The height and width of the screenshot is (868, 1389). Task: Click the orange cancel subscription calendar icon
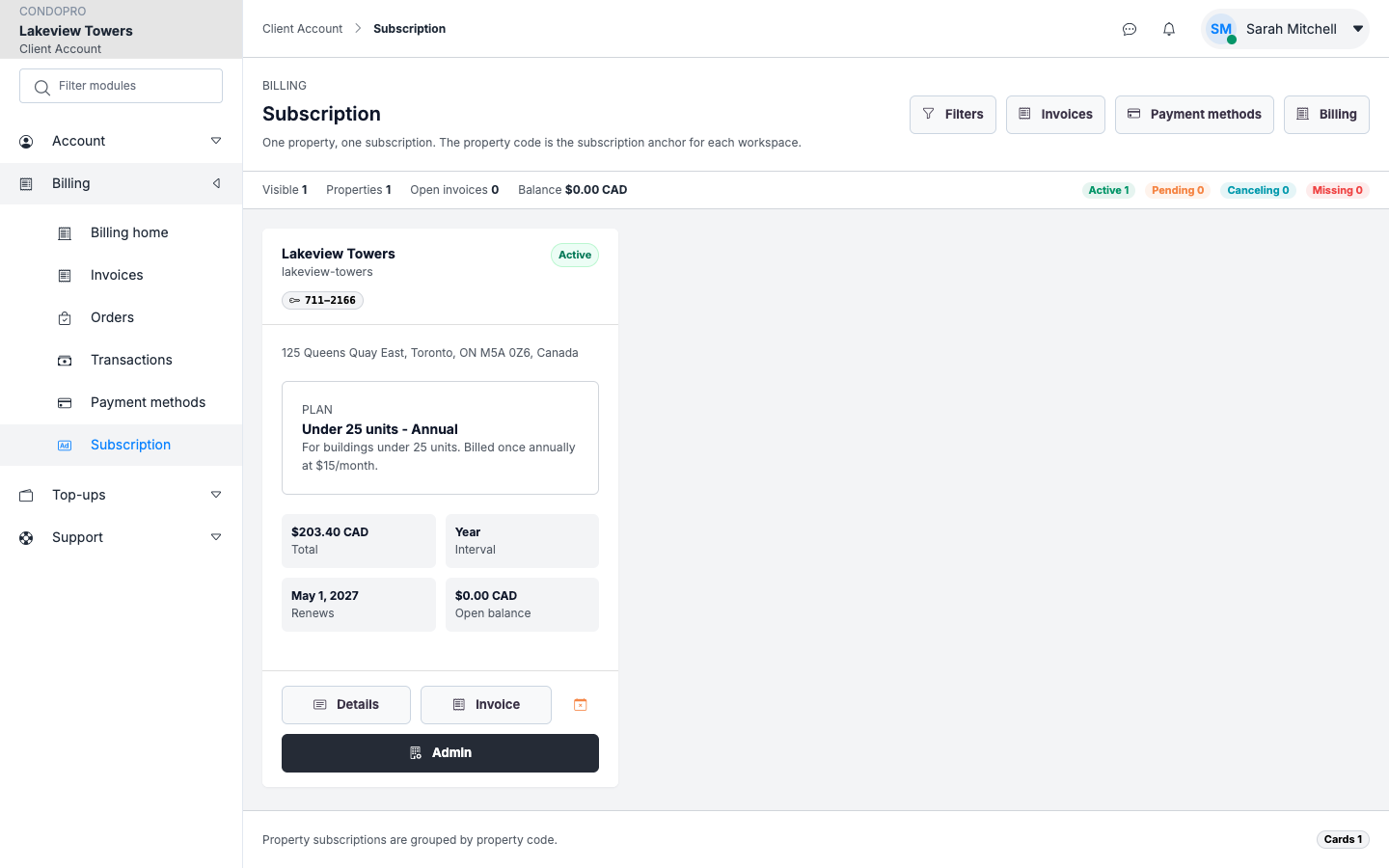click(x=581, y=705)
